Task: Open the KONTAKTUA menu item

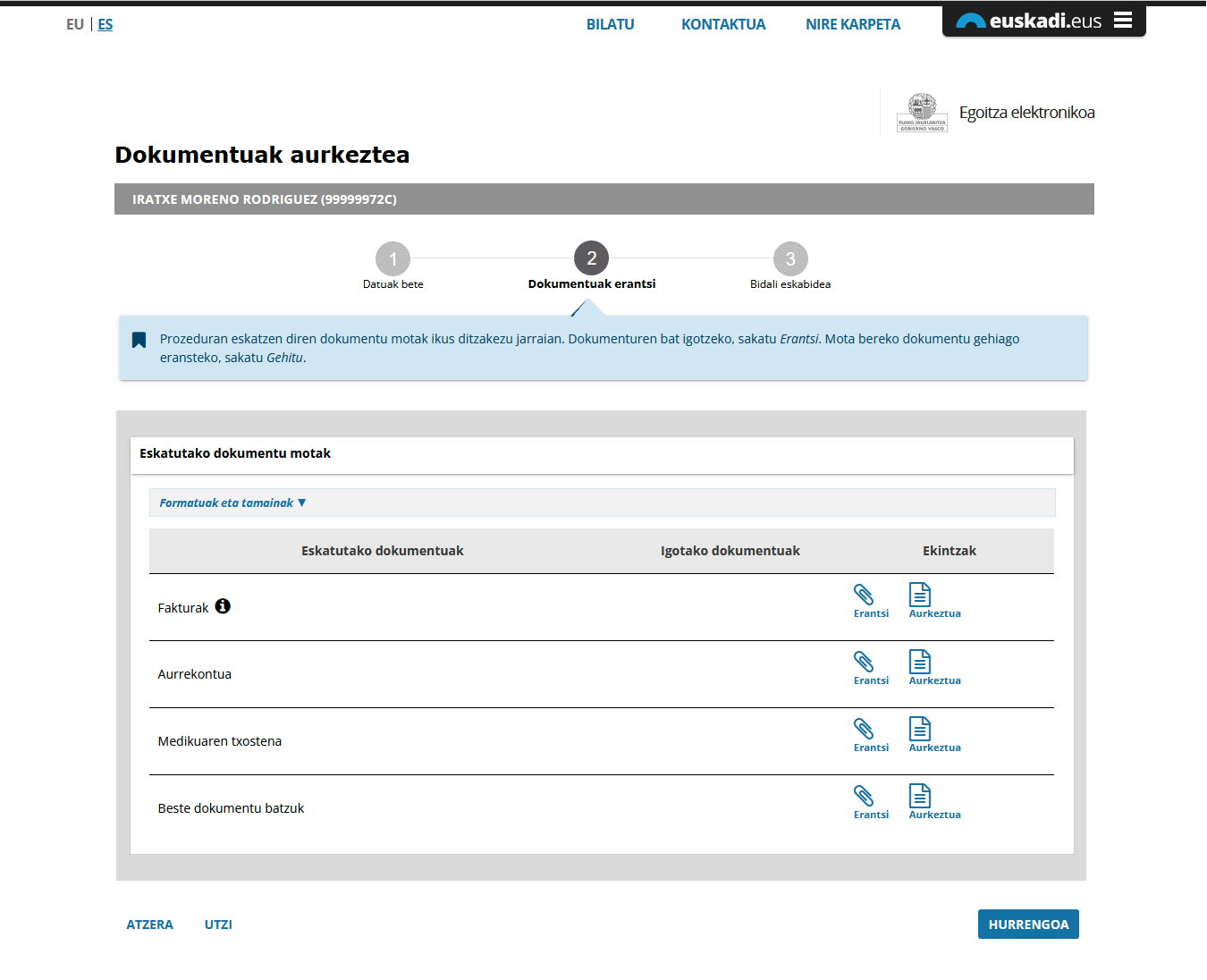Action: [723, 25]
